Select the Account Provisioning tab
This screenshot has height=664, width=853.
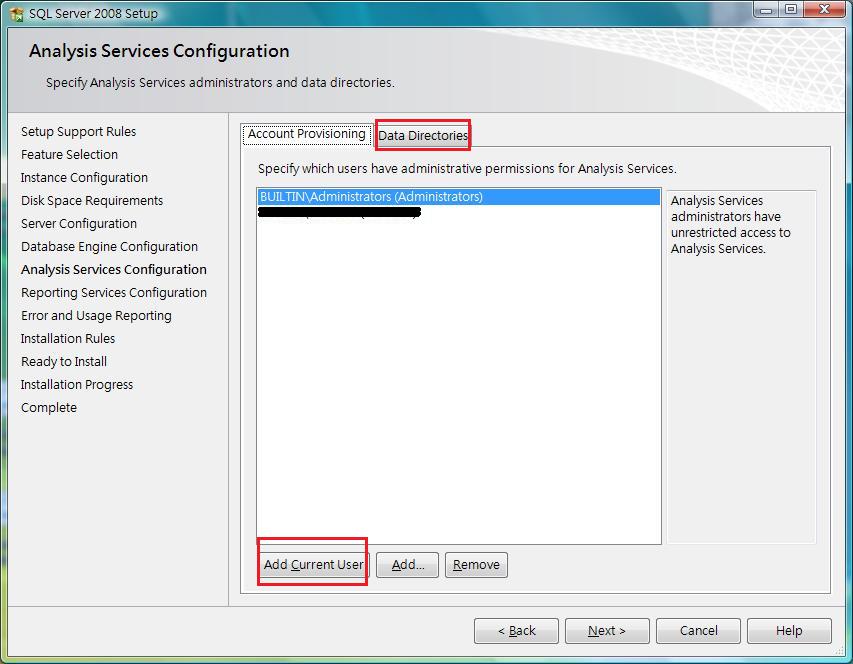[307, 134]
